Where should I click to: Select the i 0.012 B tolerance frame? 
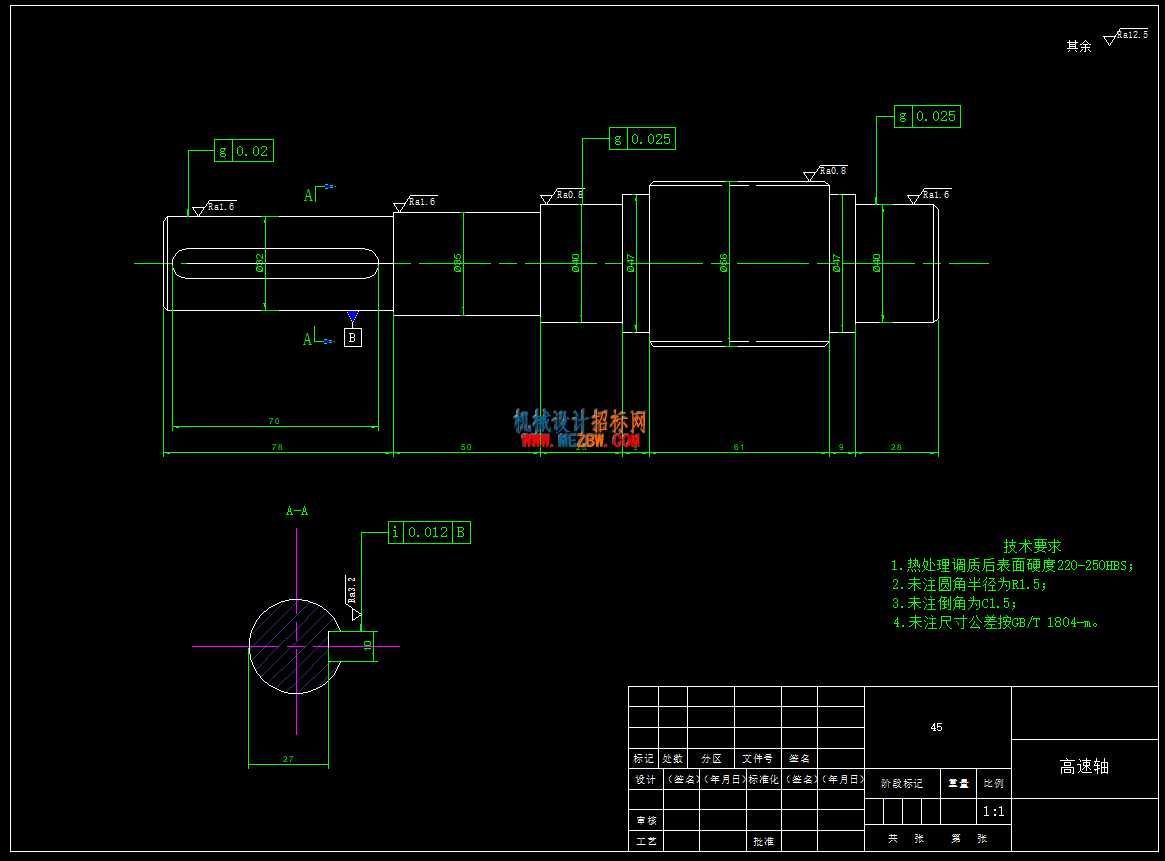pyautogui.click(x=429, y=532)
